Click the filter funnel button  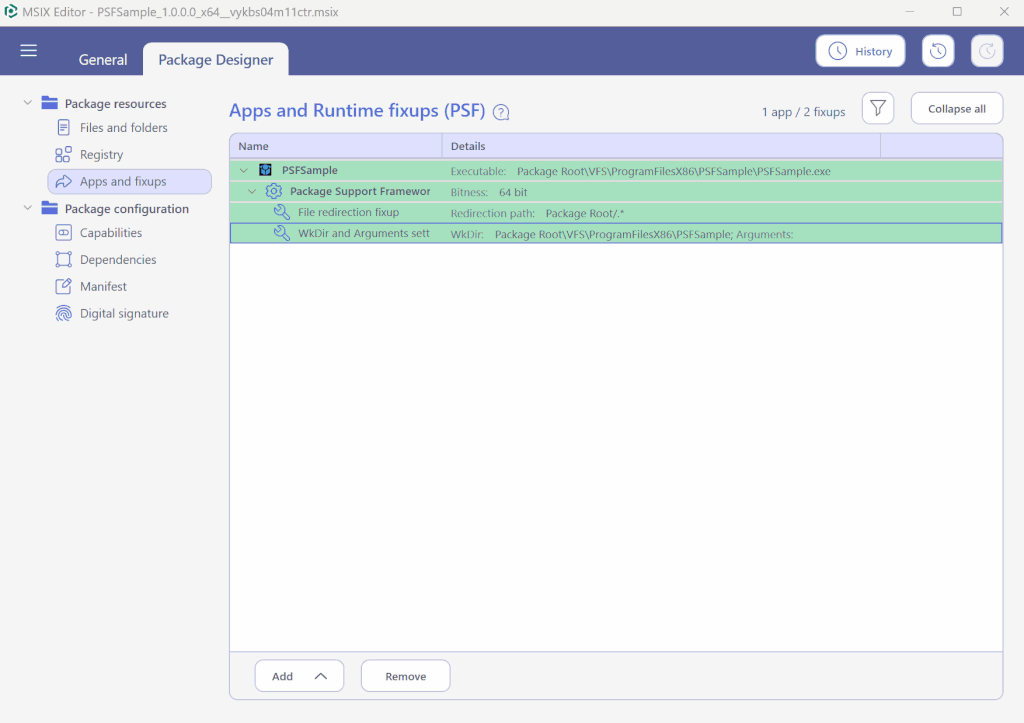(878, 108)
